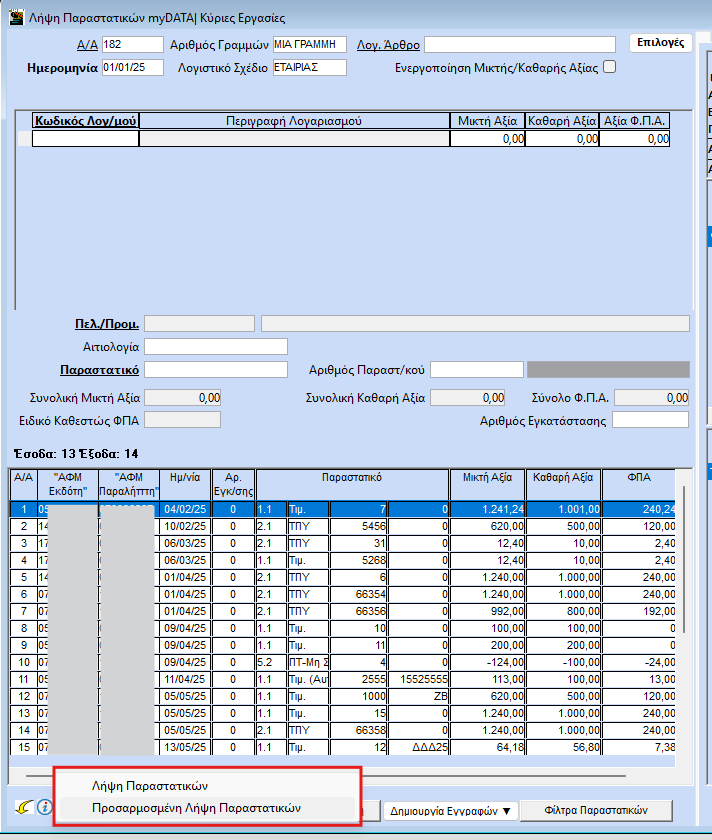Select row 10 with ΠΤ-Μη document
The width and height of the screenshot is (712, 840).
tap(300, 661)
